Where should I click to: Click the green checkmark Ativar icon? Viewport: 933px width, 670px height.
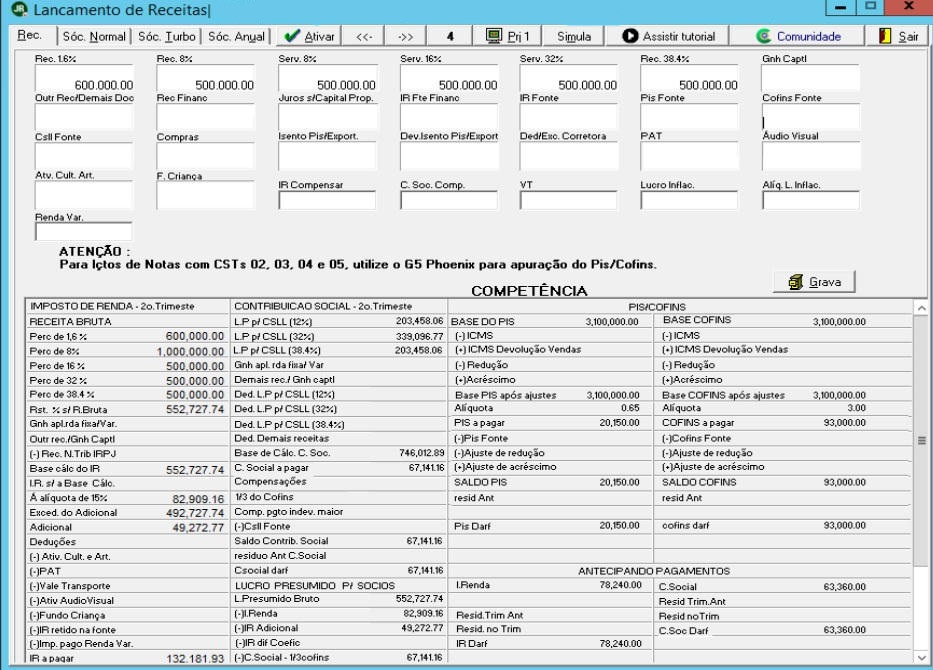point(292,36)
